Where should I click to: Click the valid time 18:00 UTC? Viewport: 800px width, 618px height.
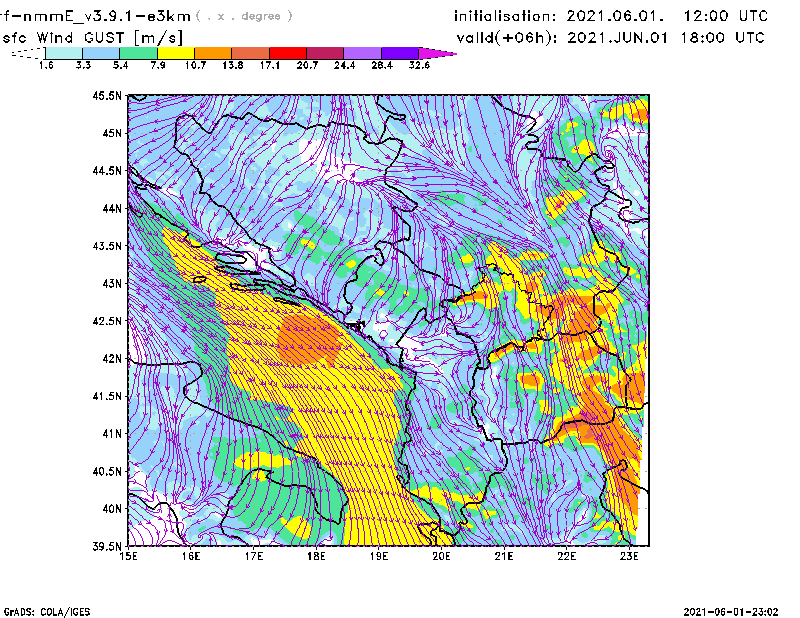tap(723, 37)
